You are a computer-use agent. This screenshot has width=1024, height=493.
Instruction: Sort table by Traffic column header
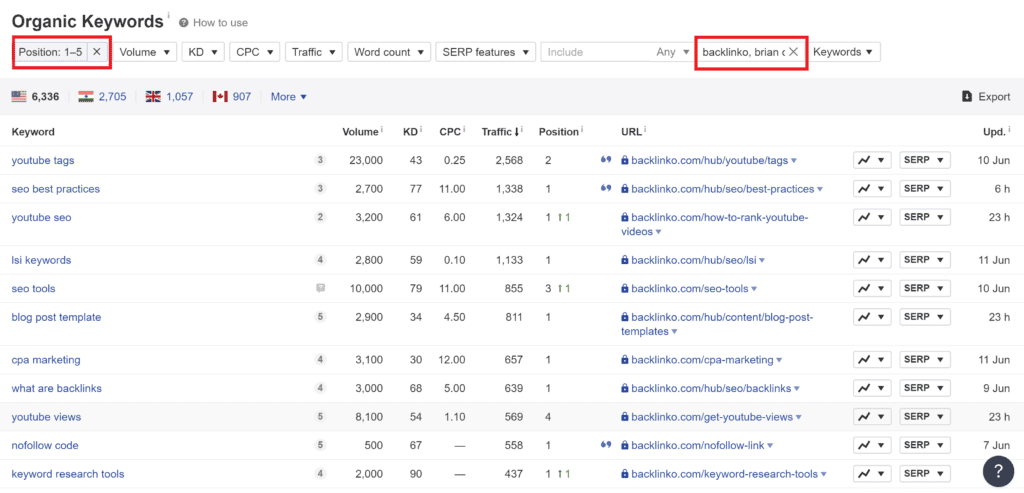click(x=500, y=131)
